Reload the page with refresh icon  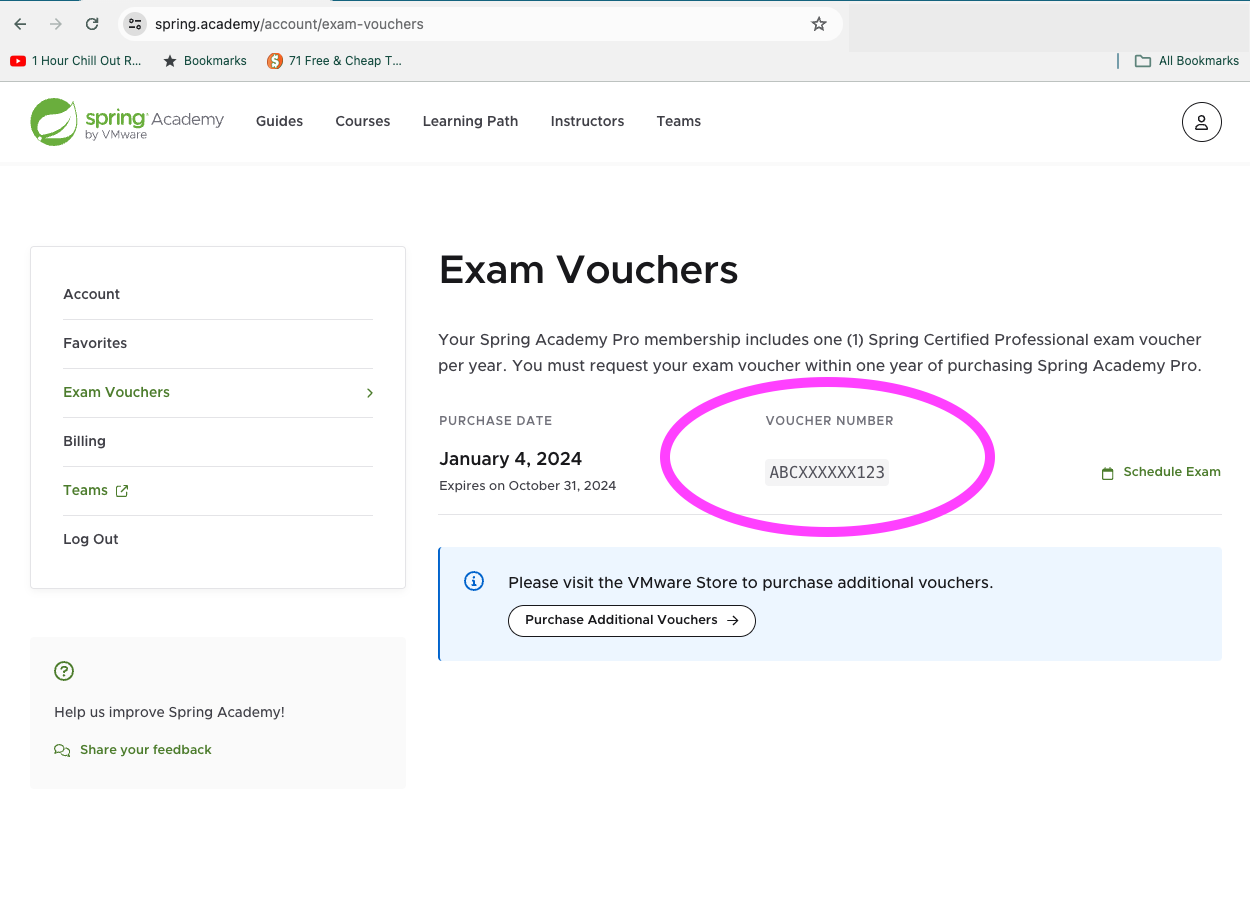92,24
